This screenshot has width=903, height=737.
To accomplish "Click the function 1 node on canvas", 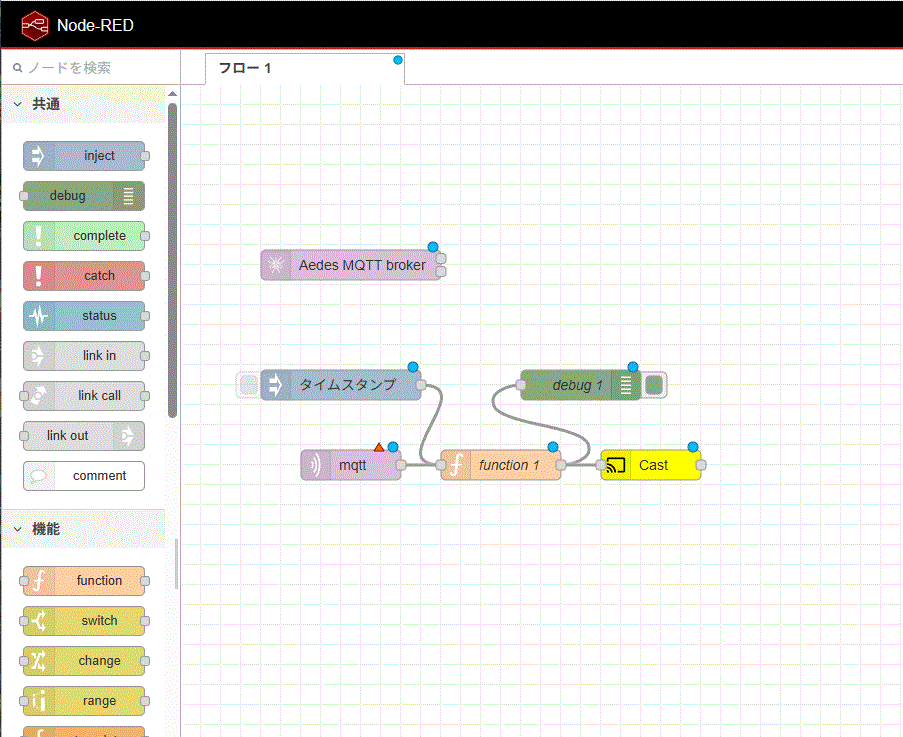I will 502,465.
